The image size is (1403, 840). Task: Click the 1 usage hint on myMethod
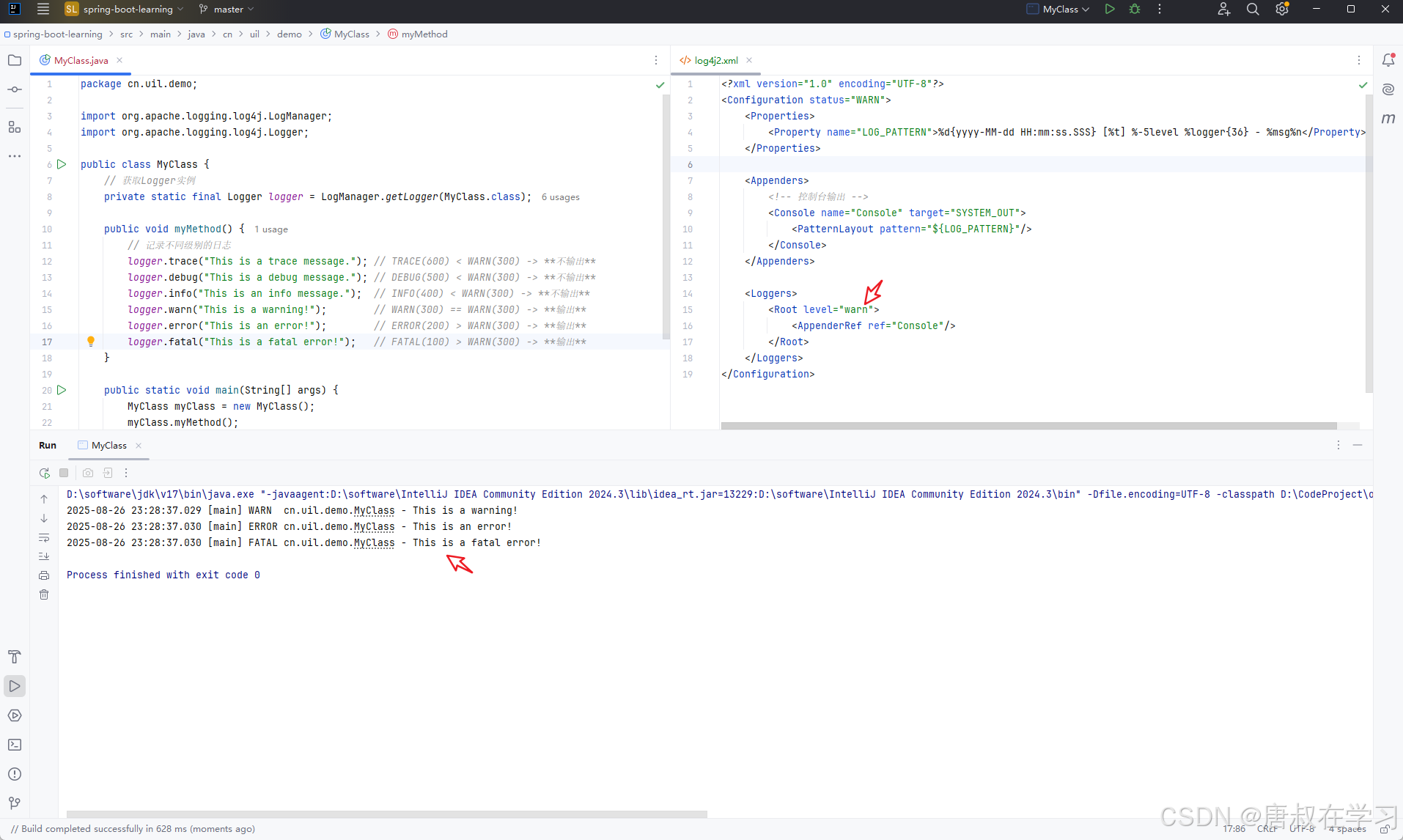click(271, 229)
